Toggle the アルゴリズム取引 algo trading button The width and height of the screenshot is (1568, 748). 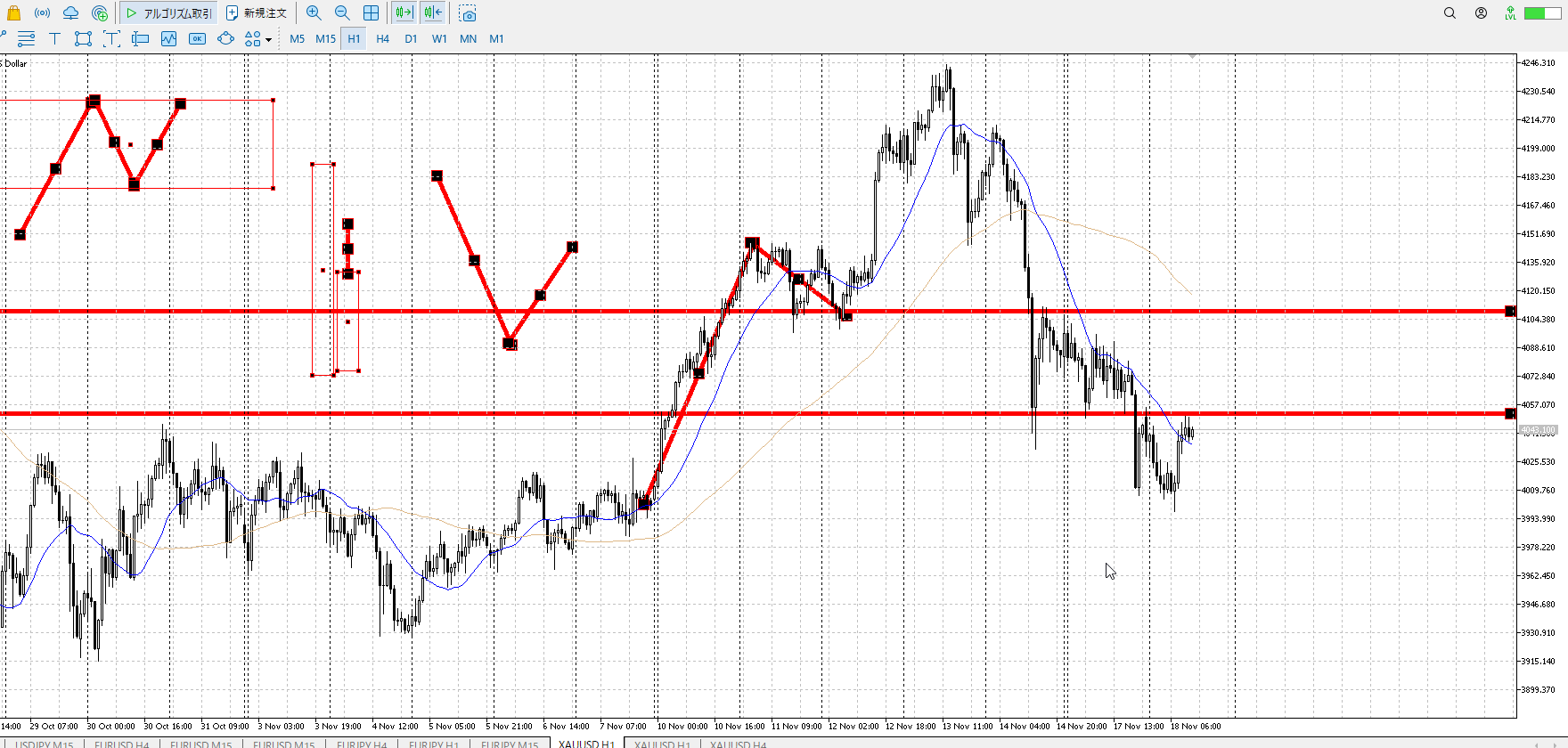point(169,13)
